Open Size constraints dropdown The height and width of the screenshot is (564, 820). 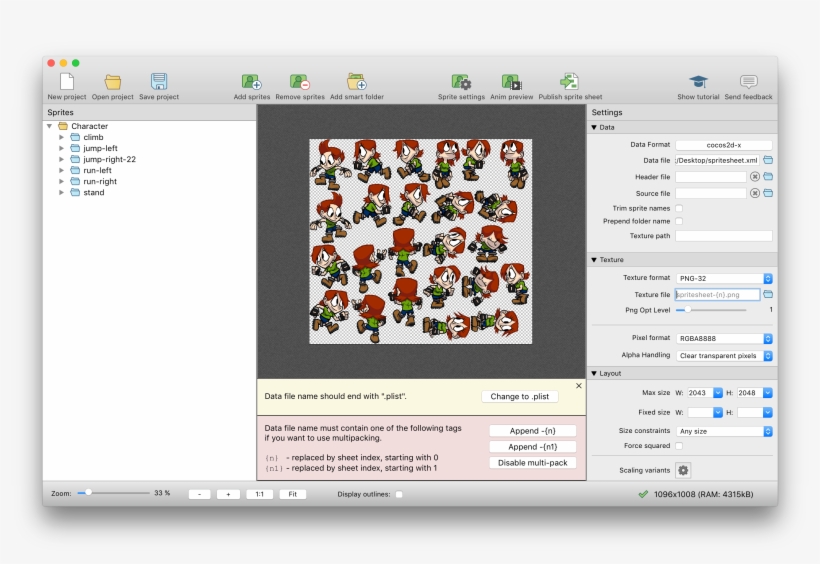[x=724, y=432]
